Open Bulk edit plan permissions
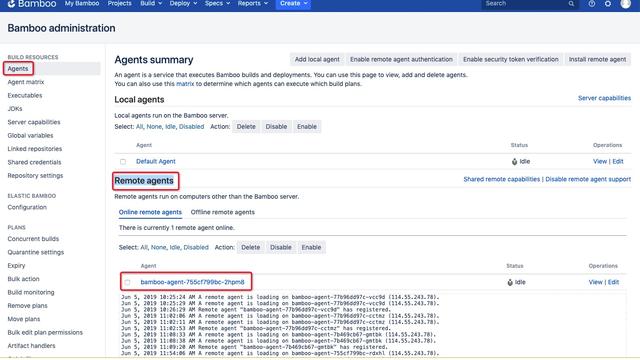Screen dimensions: 640x360 coord(45,333)
